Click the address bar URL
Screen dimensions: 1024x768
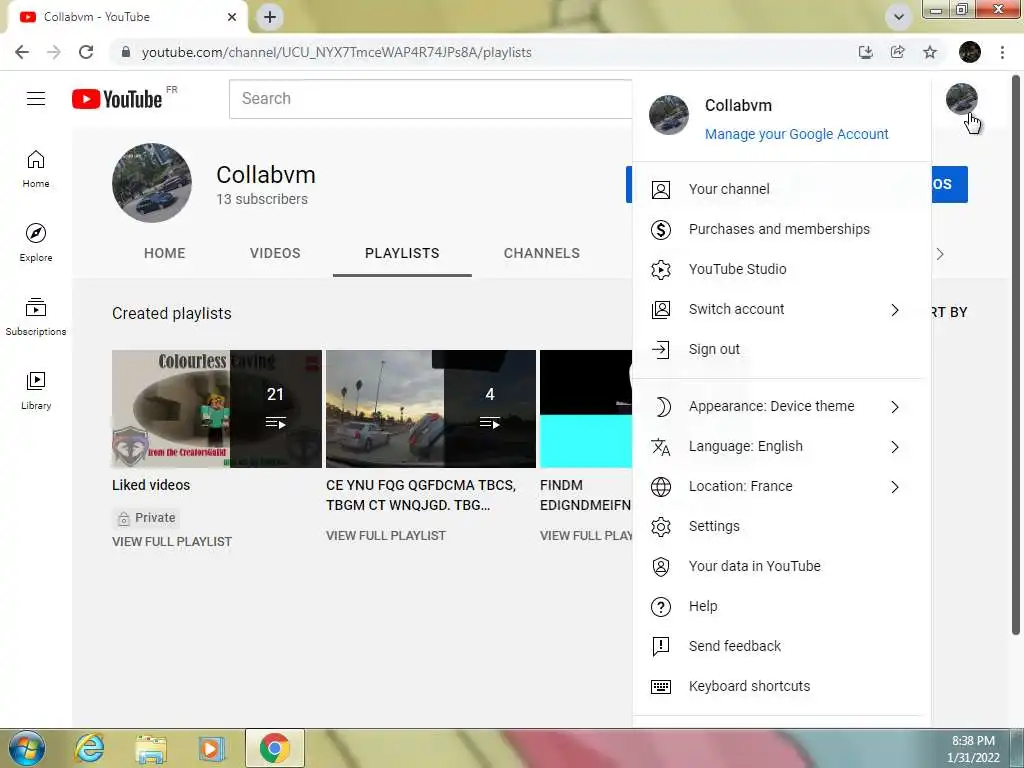(336, 52)
